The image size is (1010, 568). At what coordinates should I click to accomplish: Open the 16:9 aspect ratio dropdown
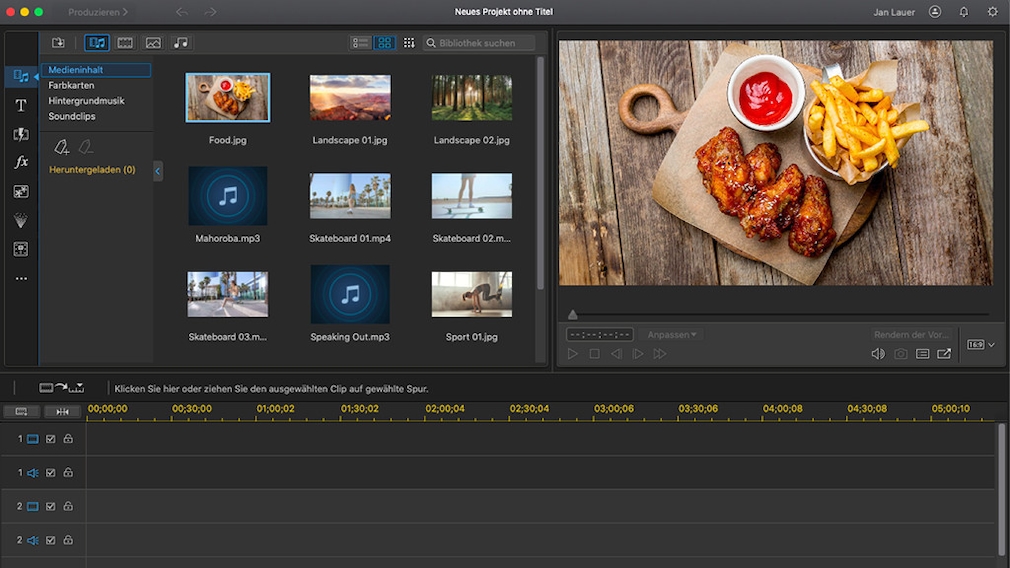980,345
